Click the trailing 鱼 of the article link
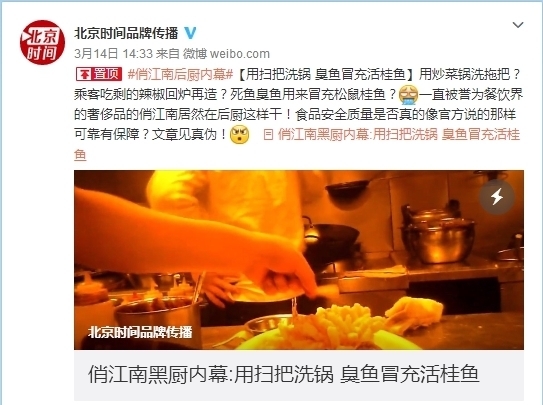543x405 pixels. (x=80, y=154)
